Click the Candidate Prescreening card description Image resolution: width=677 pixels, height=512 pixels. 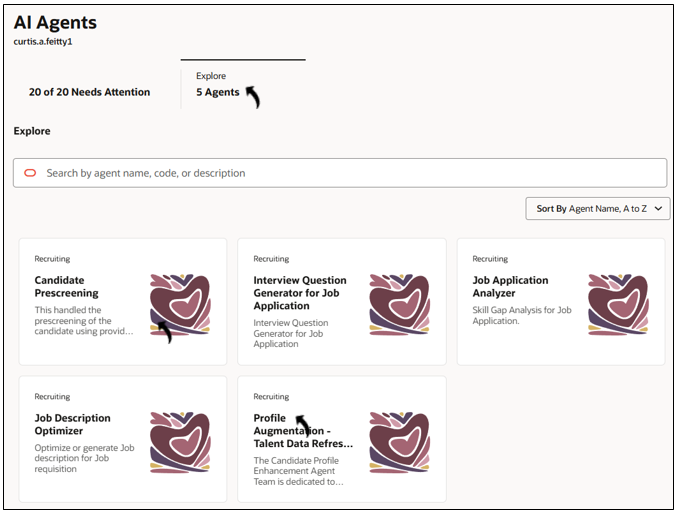(84, 321)
